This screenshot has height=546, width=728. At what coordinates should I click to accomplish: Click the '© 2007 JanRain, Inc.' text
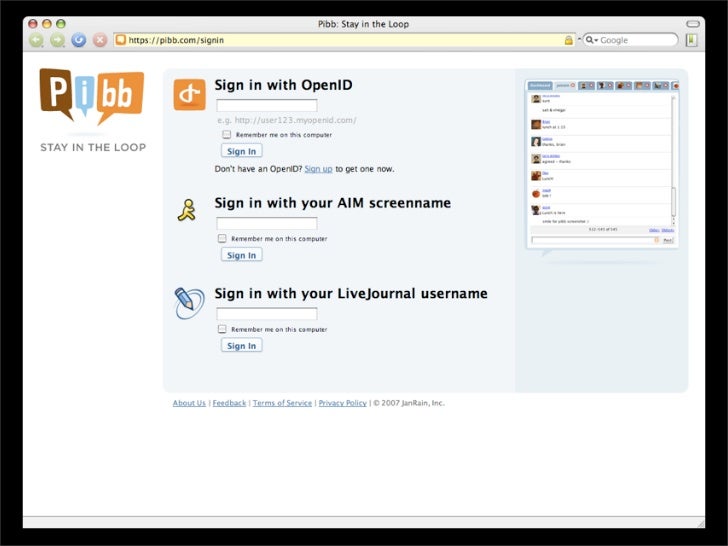tap(409, 403)
